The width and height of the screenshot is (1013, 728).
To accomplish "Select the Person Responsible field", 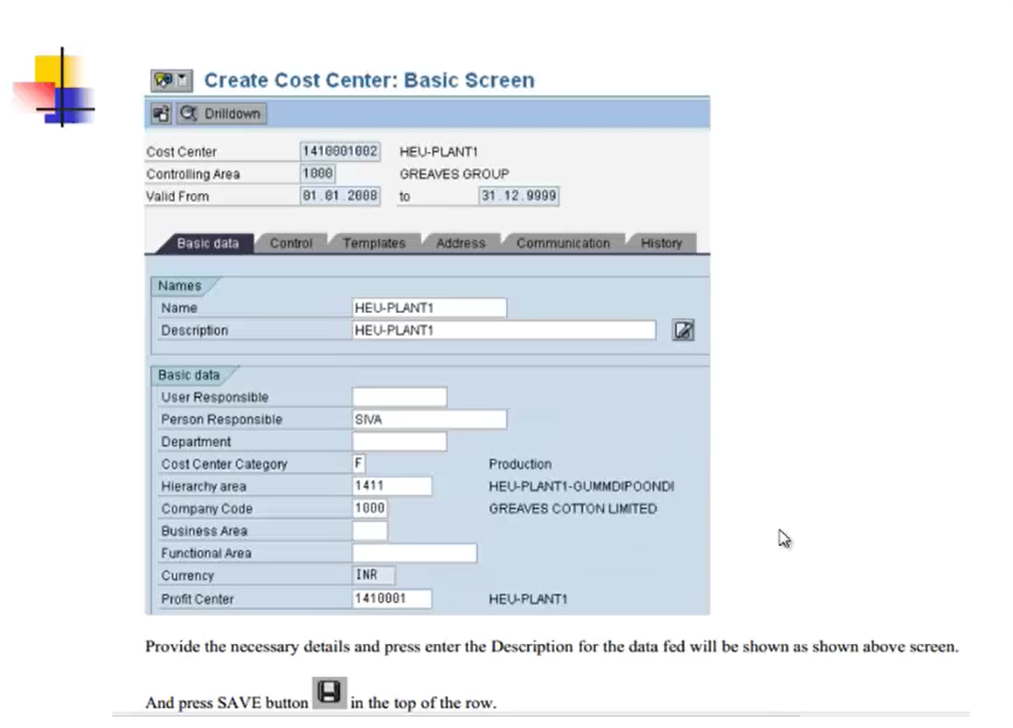I will coord(430,419).
